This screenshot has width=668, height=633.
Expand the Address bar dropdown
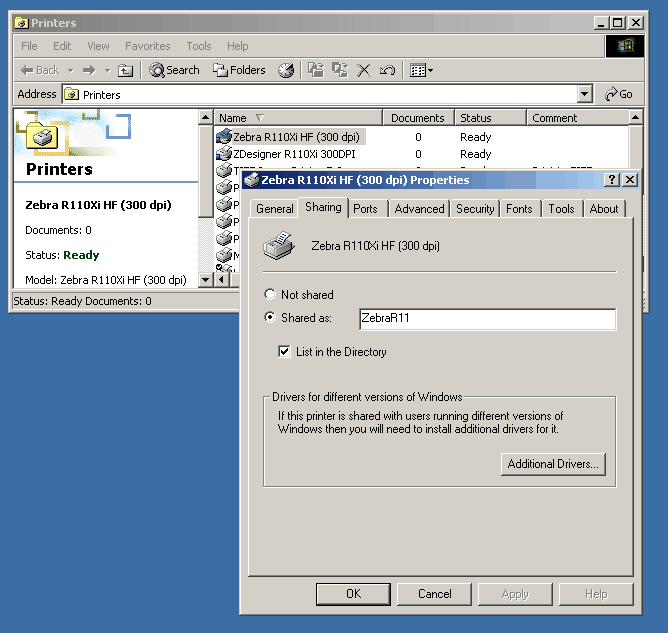585,94
